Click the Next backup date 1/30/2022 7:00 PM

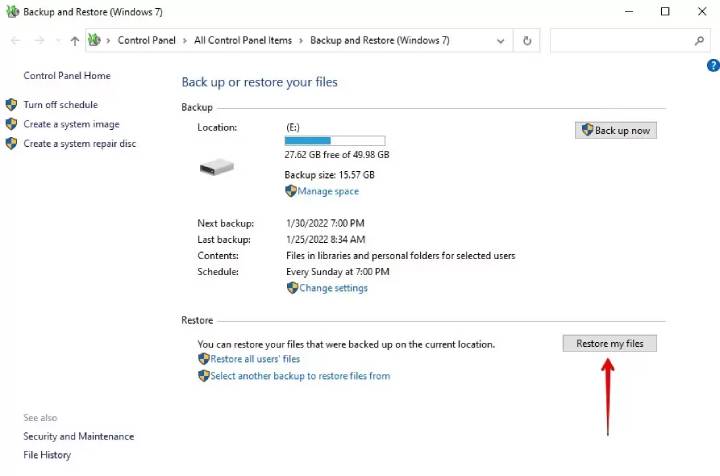point(325,224)
